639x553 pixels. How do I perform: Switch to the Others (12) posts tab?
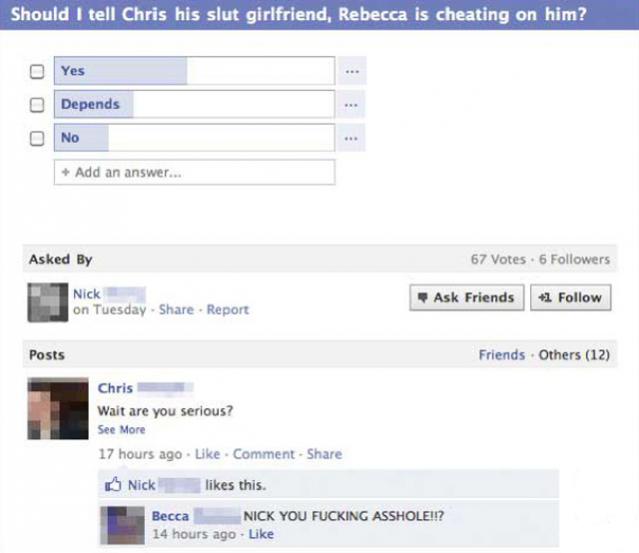click(x=574, y=355)
